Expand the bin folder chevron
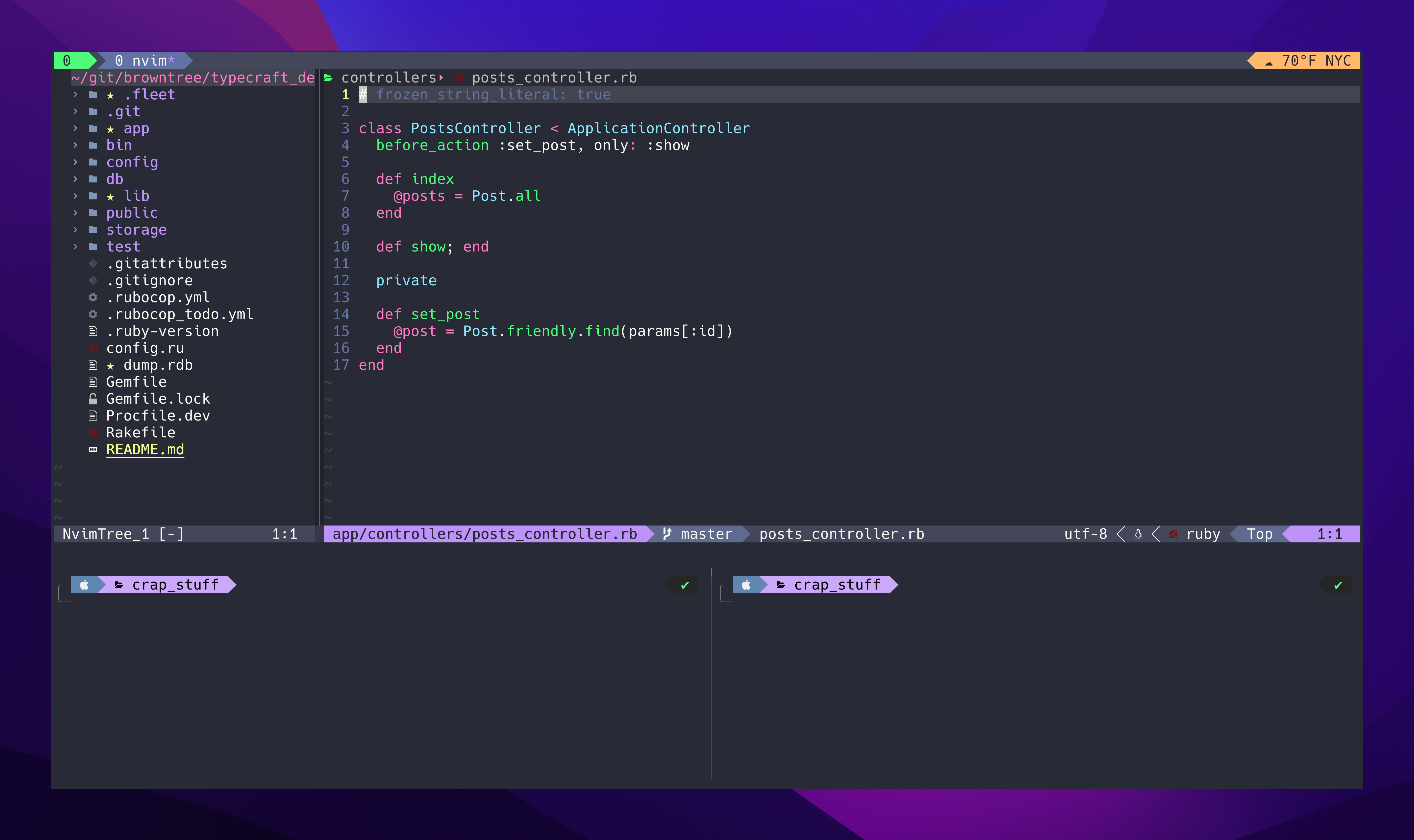Image resolution: width=1414 pixels, height=840 pixels. click(75, 145)
